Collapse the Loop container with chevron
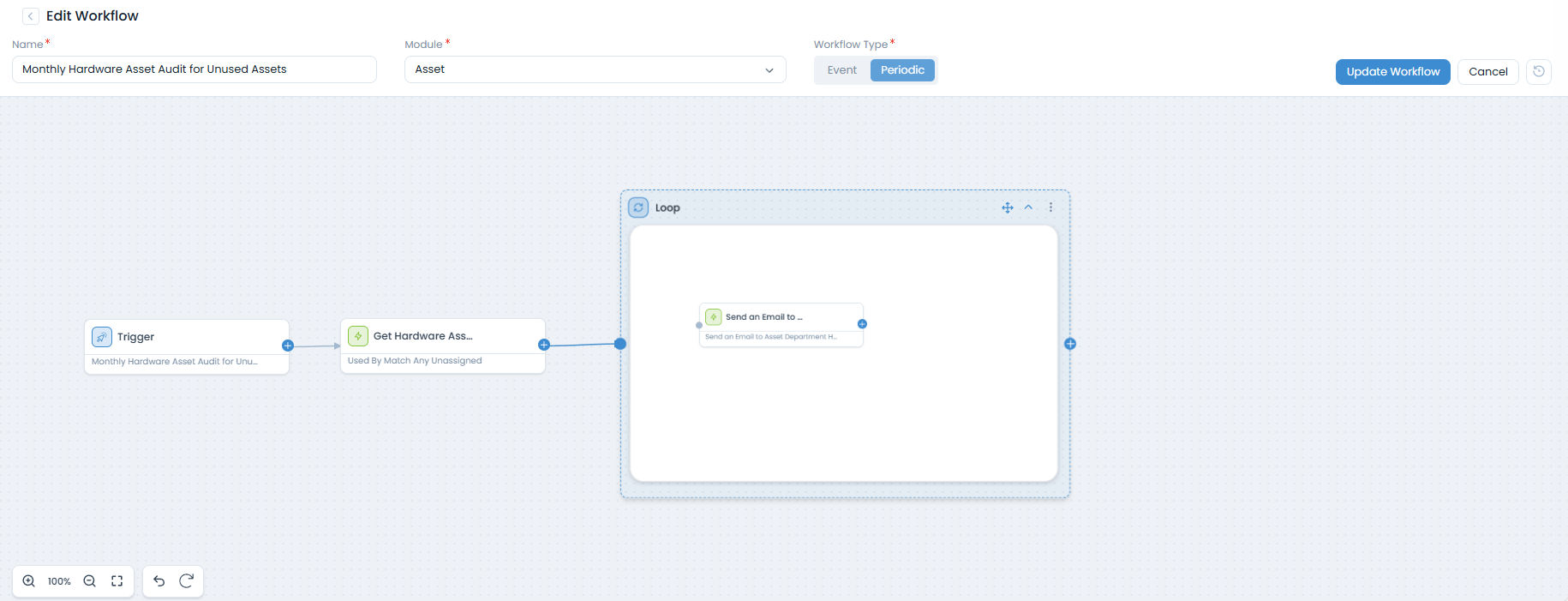The width and height of the screenshot is (1568, 601). pos(1028,207)
